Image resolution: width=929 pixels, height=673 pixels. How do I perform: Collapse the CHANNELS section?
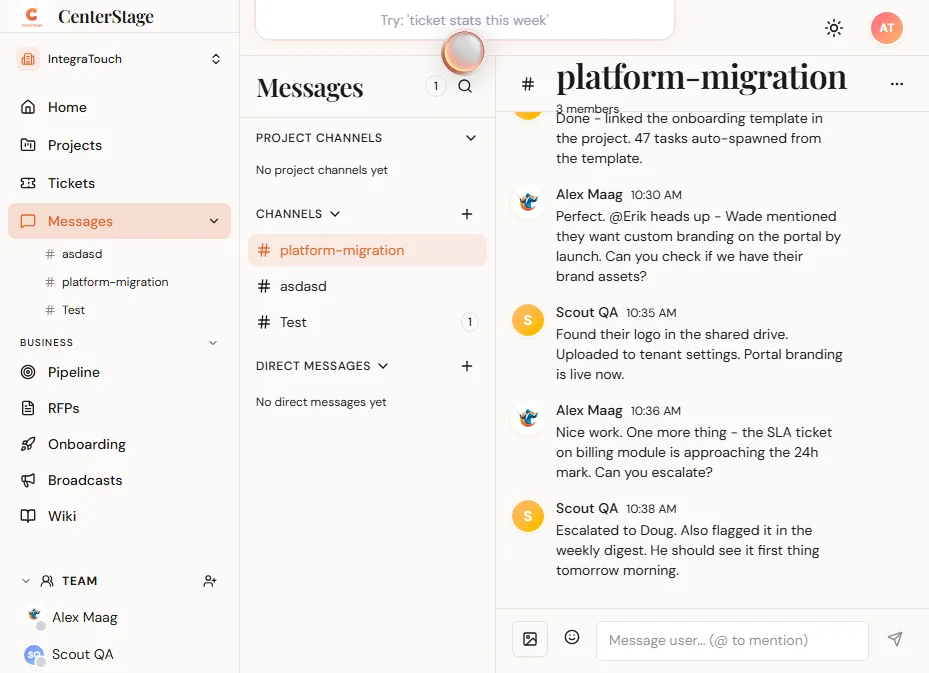(x=334, y=213)
